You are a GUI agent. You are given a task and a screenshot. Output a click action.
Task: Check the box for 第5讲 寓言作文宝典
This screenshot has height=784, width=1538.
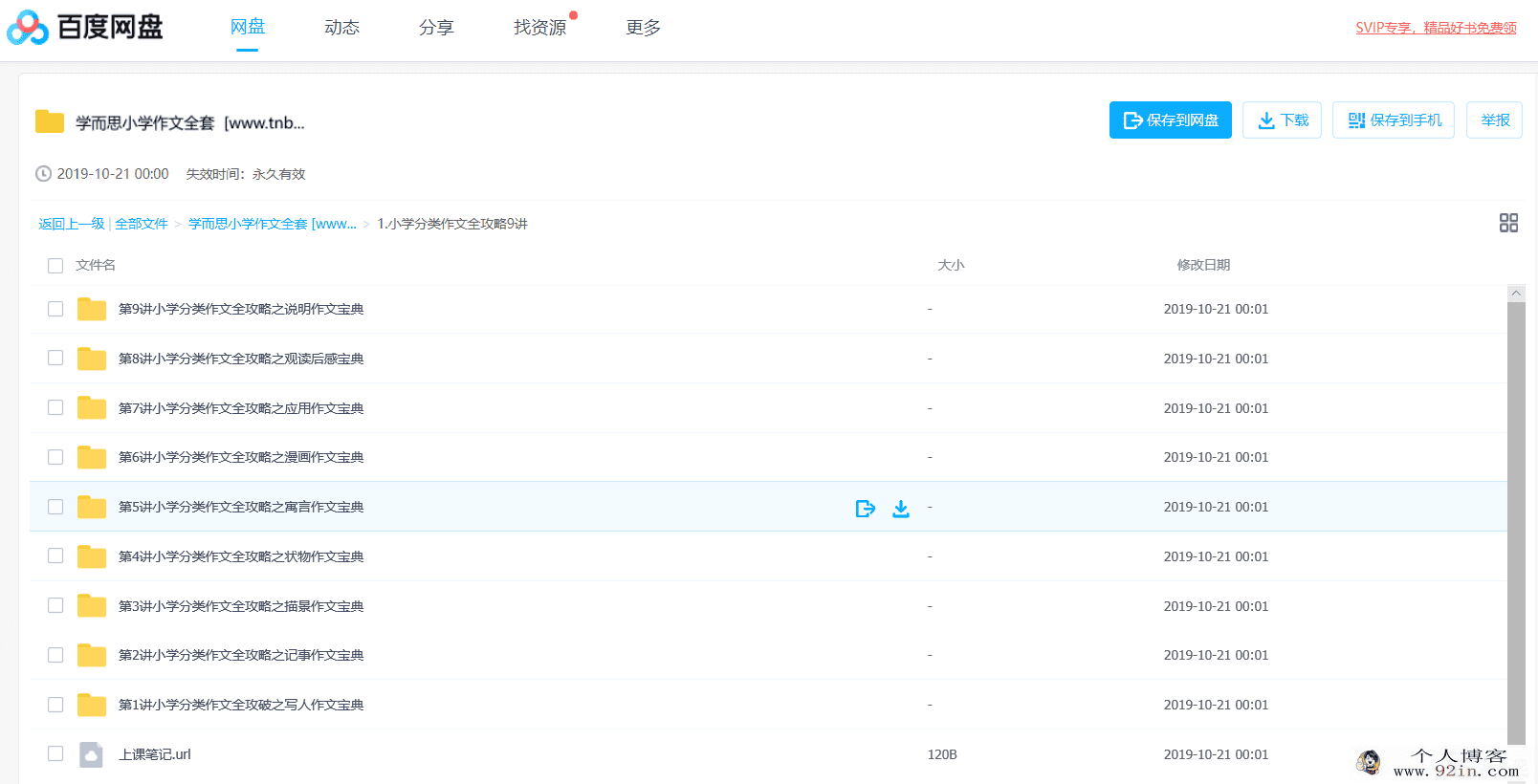coord(55,507)
